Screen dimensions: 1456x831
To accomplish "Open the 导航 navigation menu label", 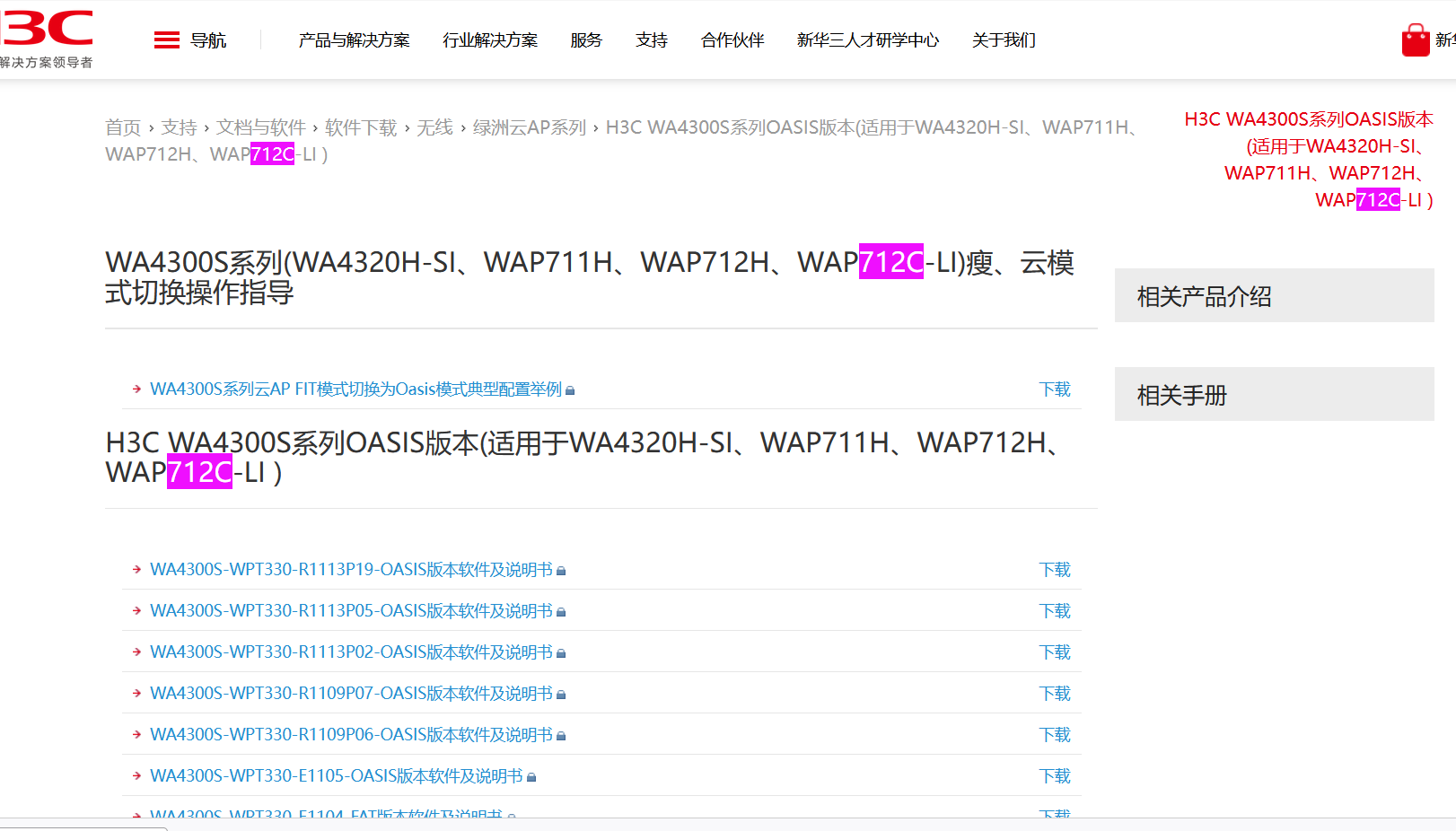I will (x=208, y=40).
